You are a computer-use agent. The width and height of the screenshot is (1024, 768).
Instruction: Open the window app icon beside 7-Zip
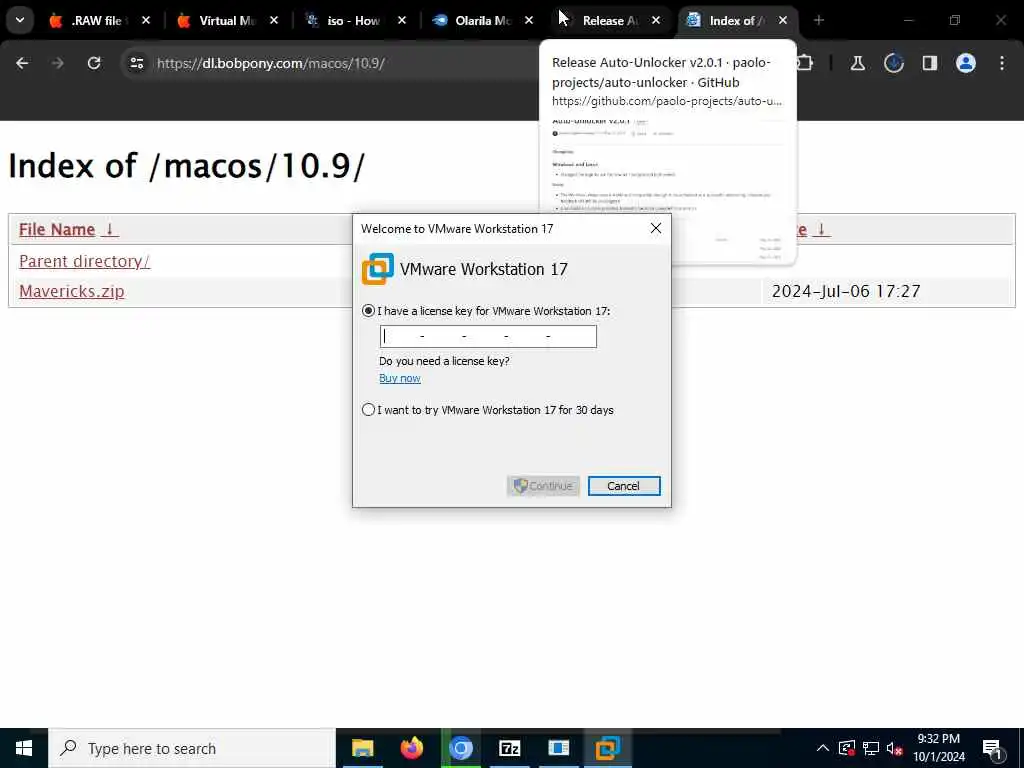[558, 748]
